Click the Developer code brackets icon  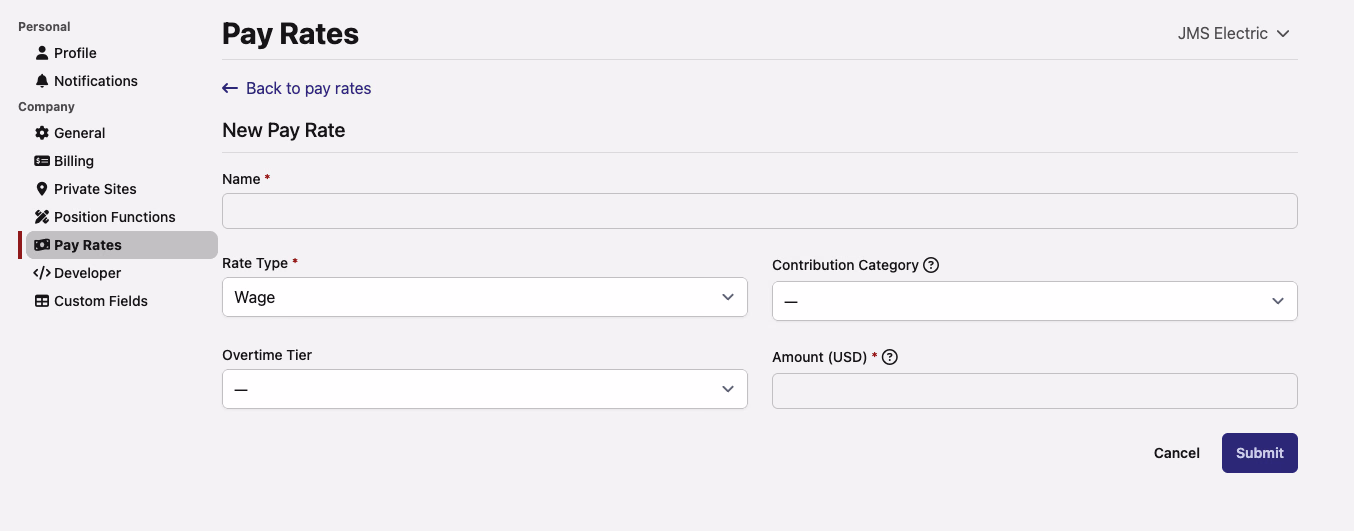click(42, 273)
